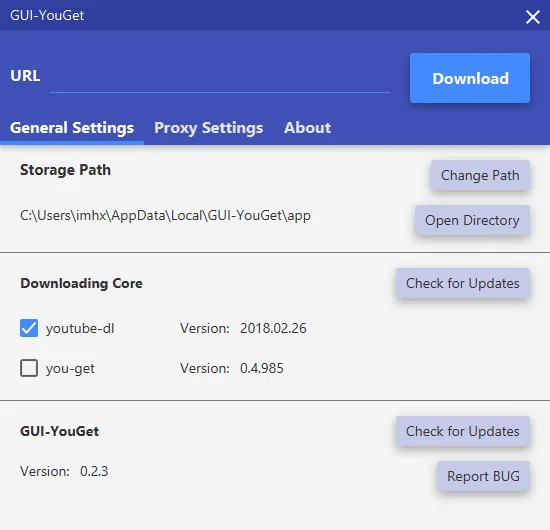Go to the About tab
Viewport: 550px width, 530px height.
click(307, 128)
